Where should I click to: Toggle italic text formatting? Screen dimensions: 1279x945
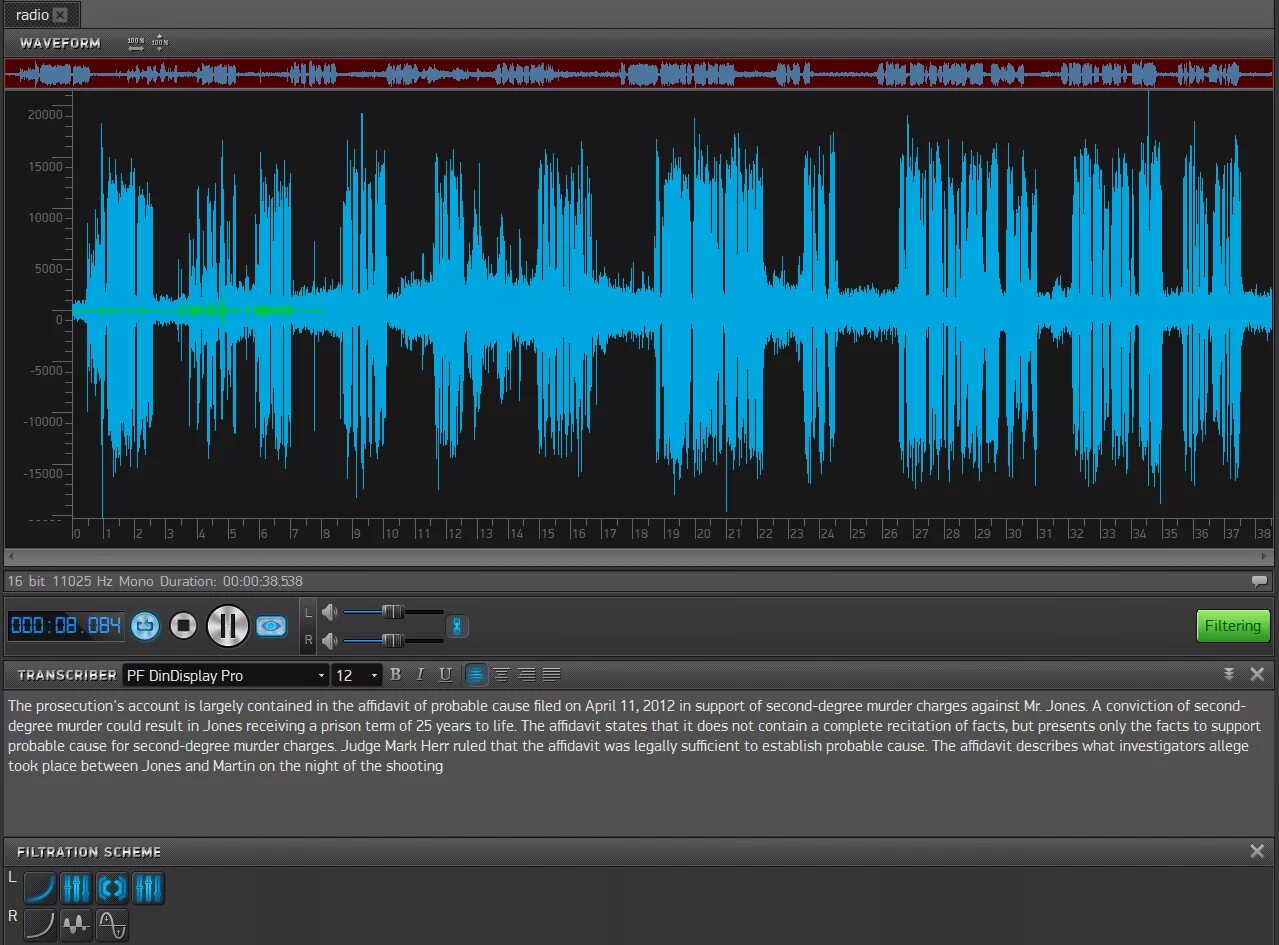click(420, 675)
